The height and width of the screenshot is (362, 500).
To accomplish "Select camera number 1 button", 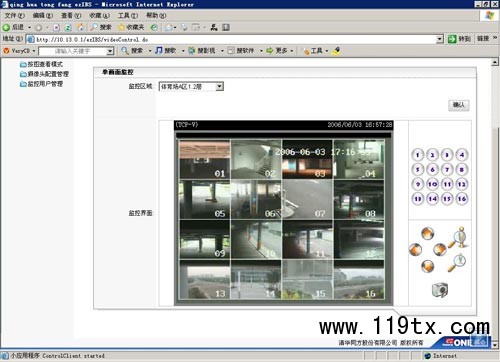I will pyautogui.click(x=418, y=155).
